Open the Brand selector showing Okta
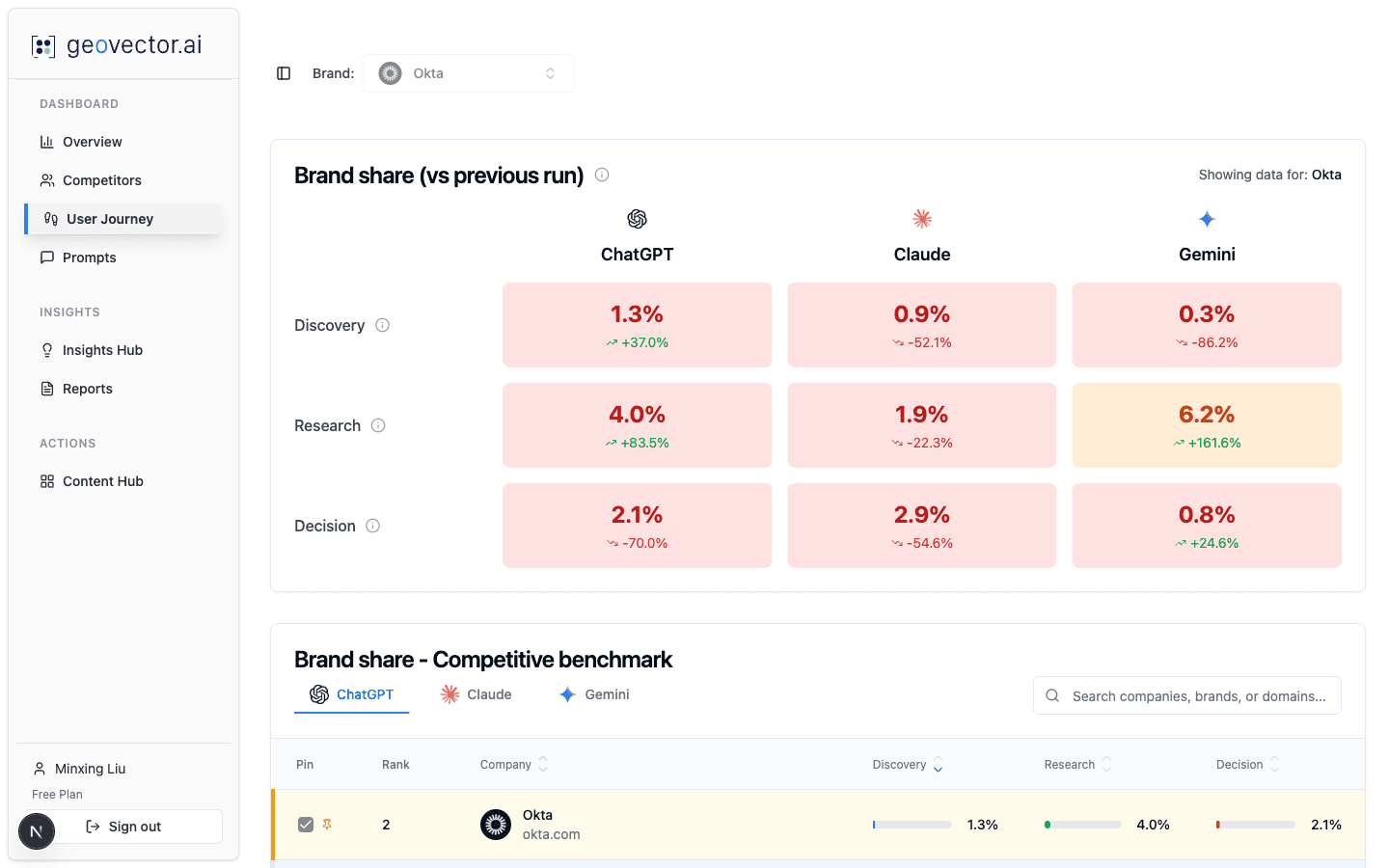The width and height of the screenshot is (1389, 868). pos(468,72)
